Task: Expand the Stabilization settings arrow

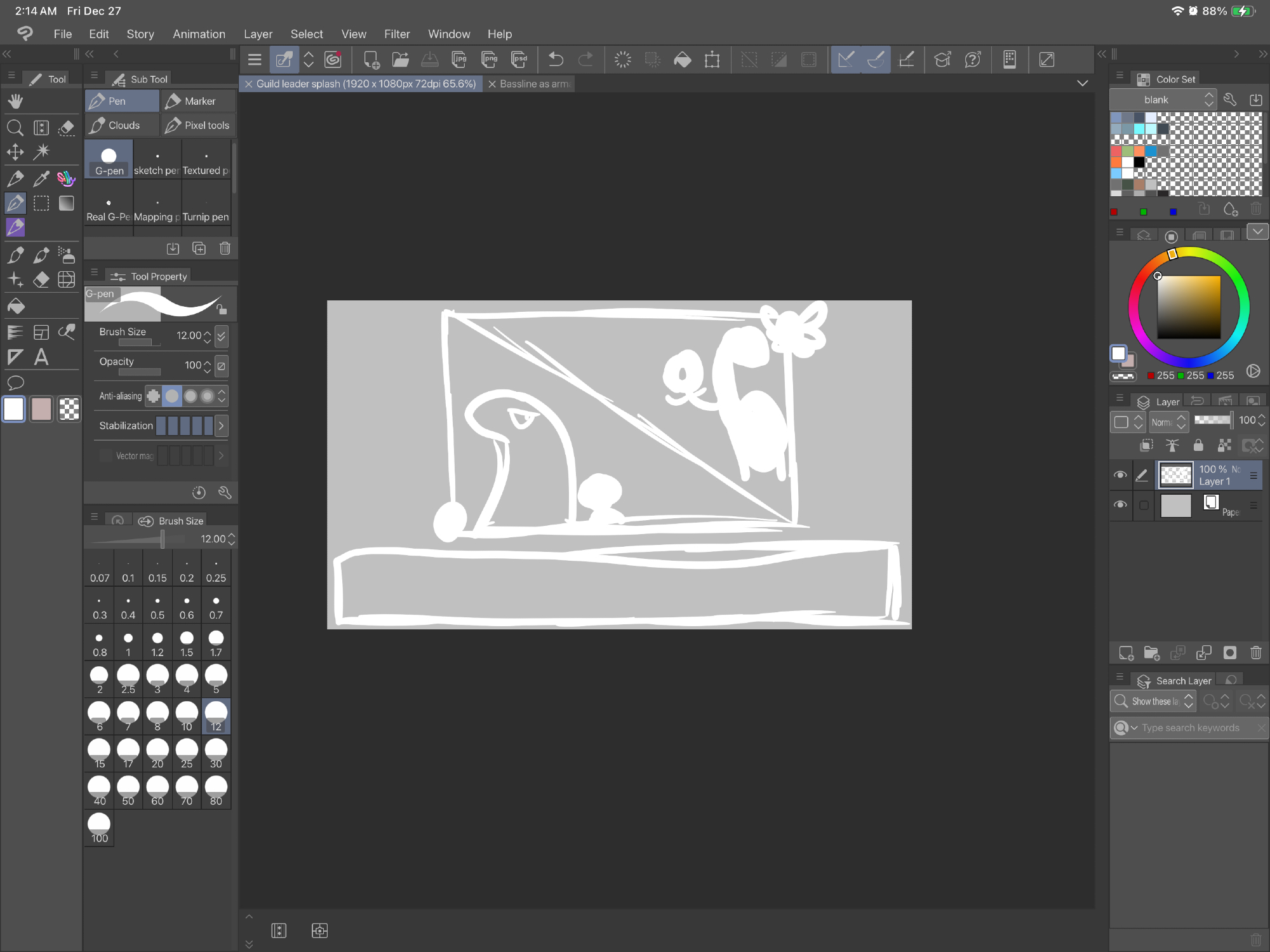Action: (x=221, y=426)
